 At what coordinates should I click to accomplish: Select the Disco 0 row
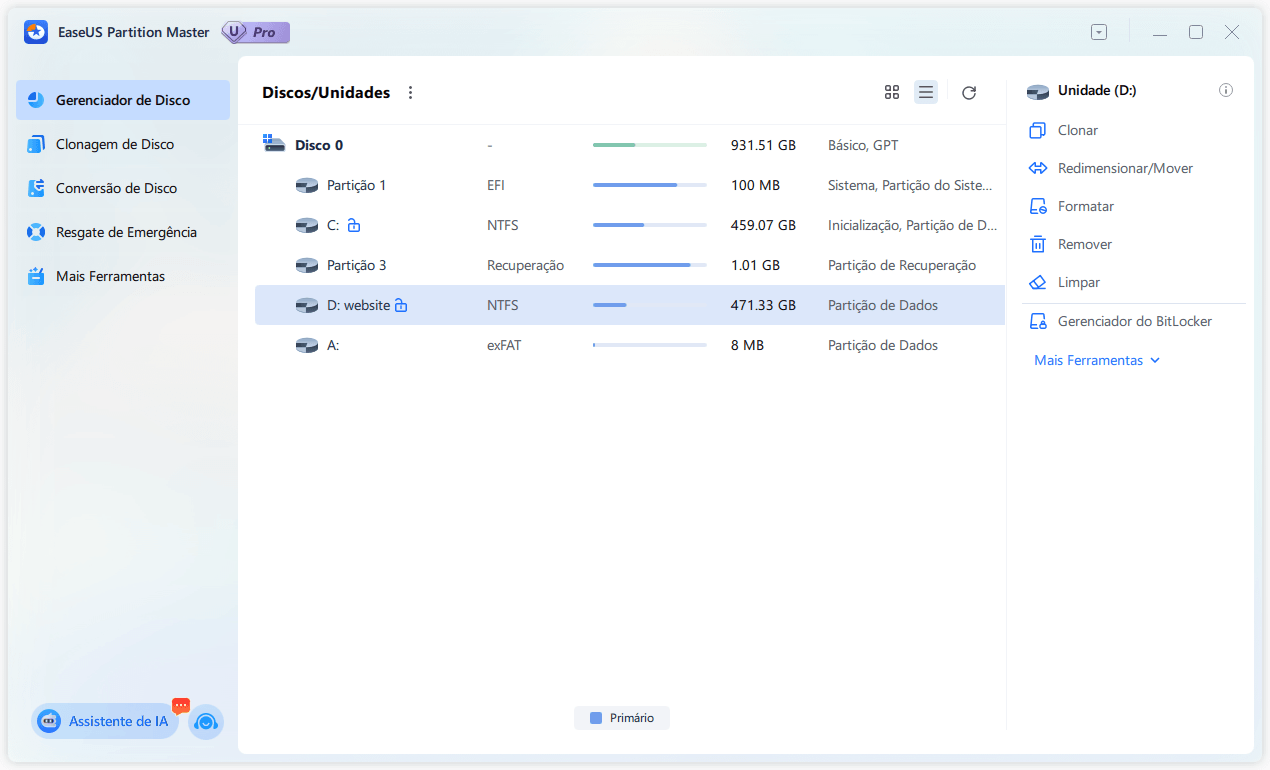click(630, 145)
